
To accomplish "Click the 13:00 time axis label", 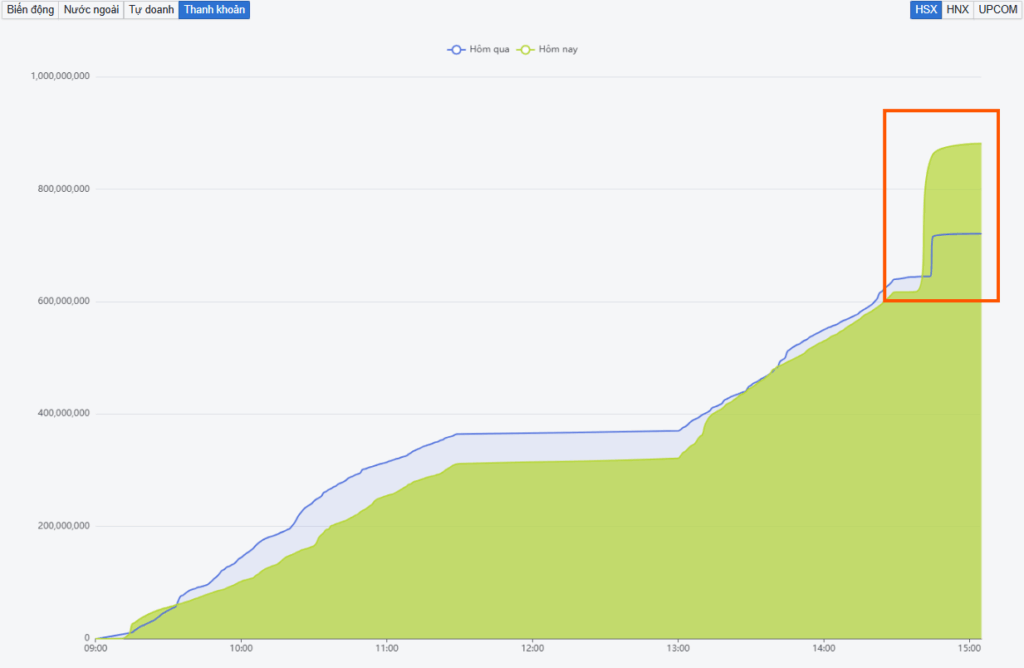I will (x=678, y=648).
